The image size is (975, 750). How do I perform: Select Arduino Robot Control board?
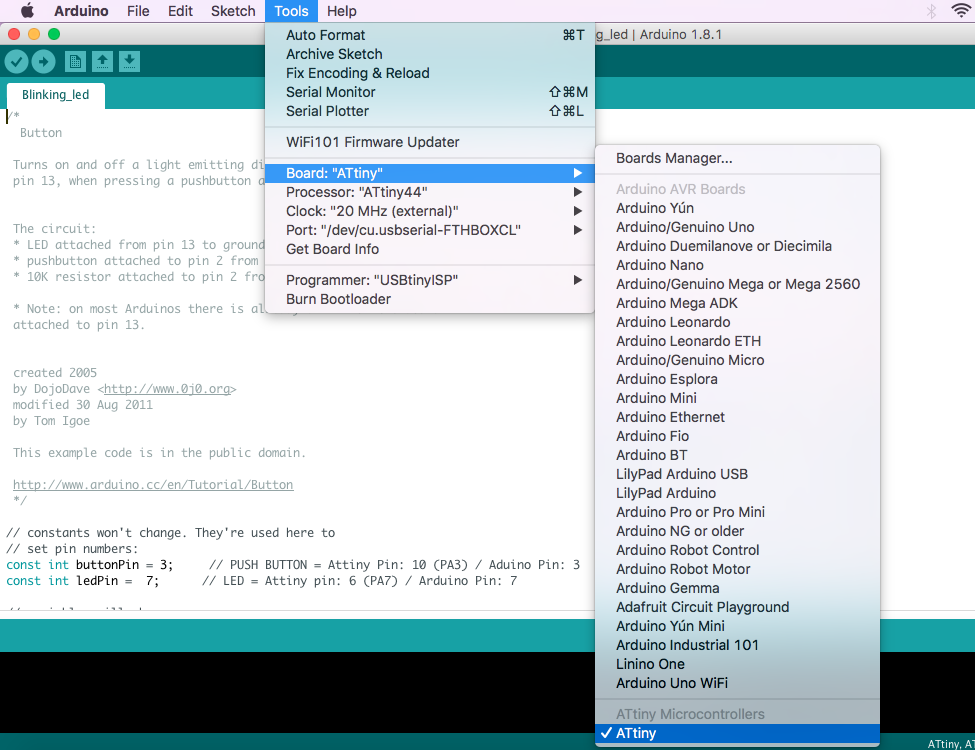pos(737,550)
